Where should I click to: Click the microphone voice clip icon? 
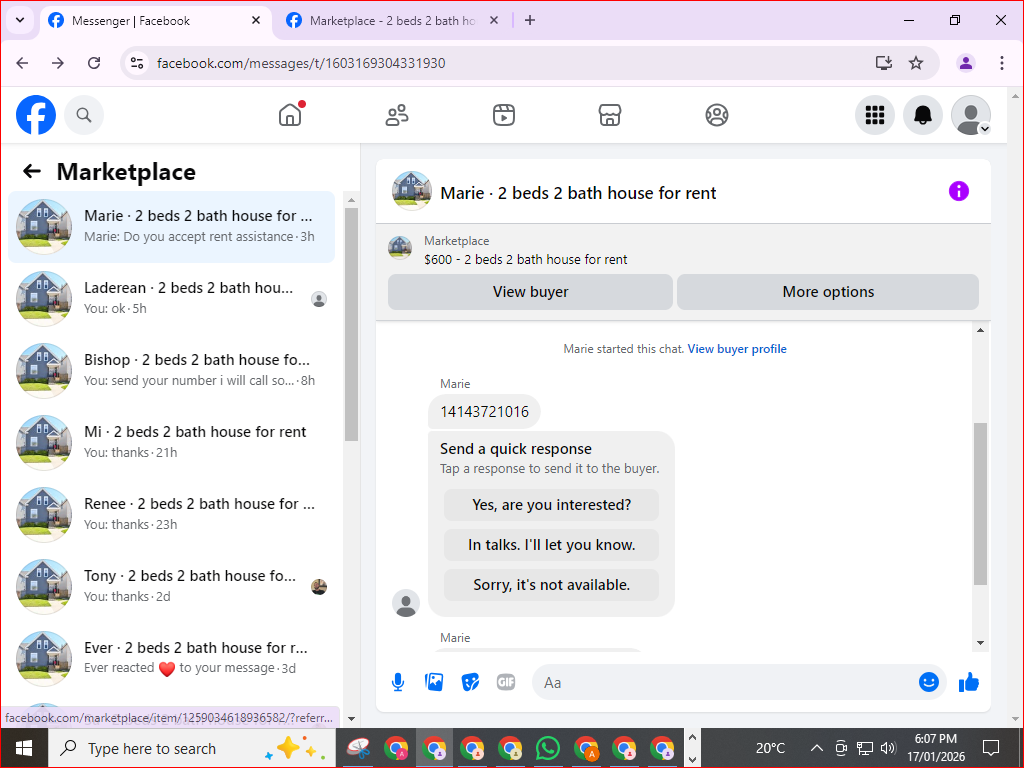click(398, 682)
